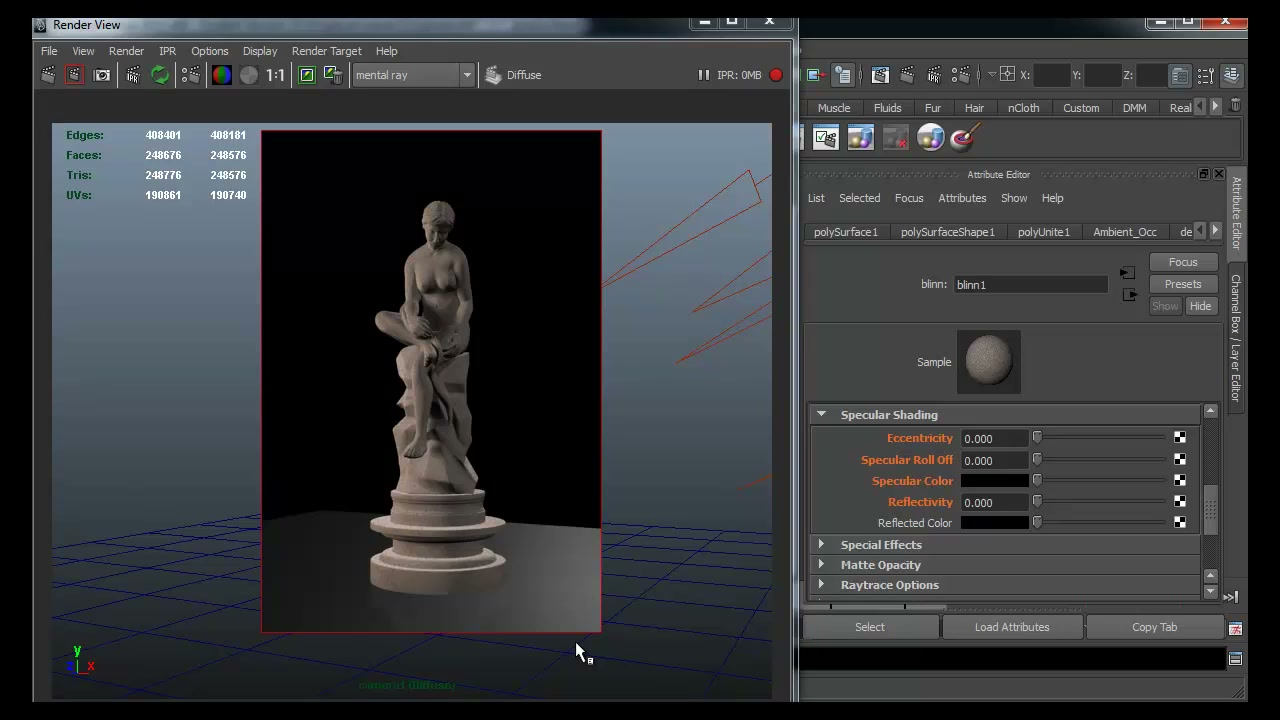Collapse the Specular Shading section
The height and width of the screenshot is (720, 1280).
click(821, 414)
